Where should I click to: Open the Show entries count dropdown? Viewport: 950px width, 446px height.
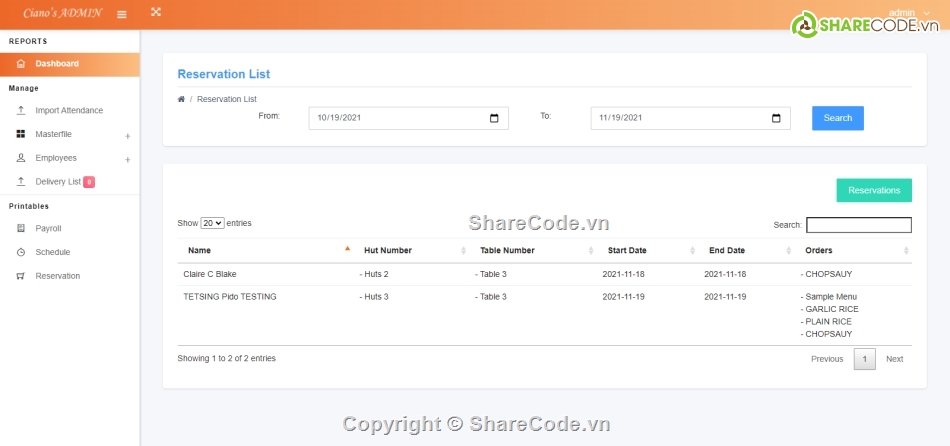(x=213, y=223)
